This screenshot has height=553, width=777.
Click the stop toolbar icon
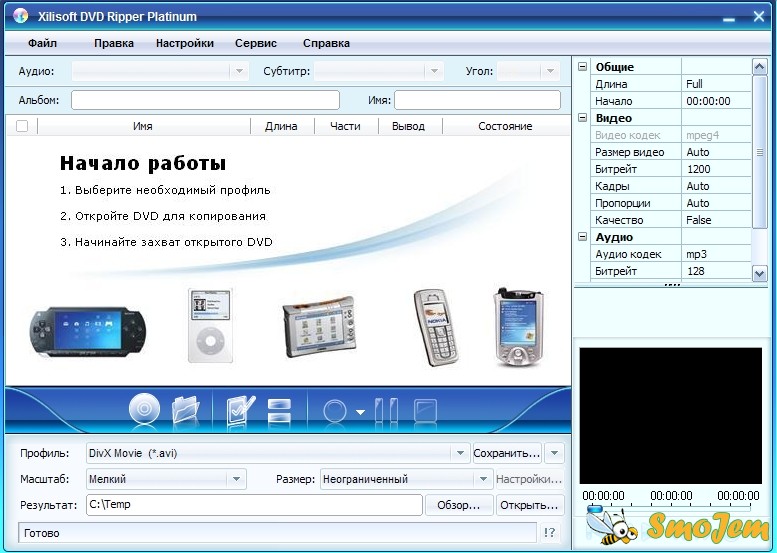pyautogui.click(x=425, y=410)
